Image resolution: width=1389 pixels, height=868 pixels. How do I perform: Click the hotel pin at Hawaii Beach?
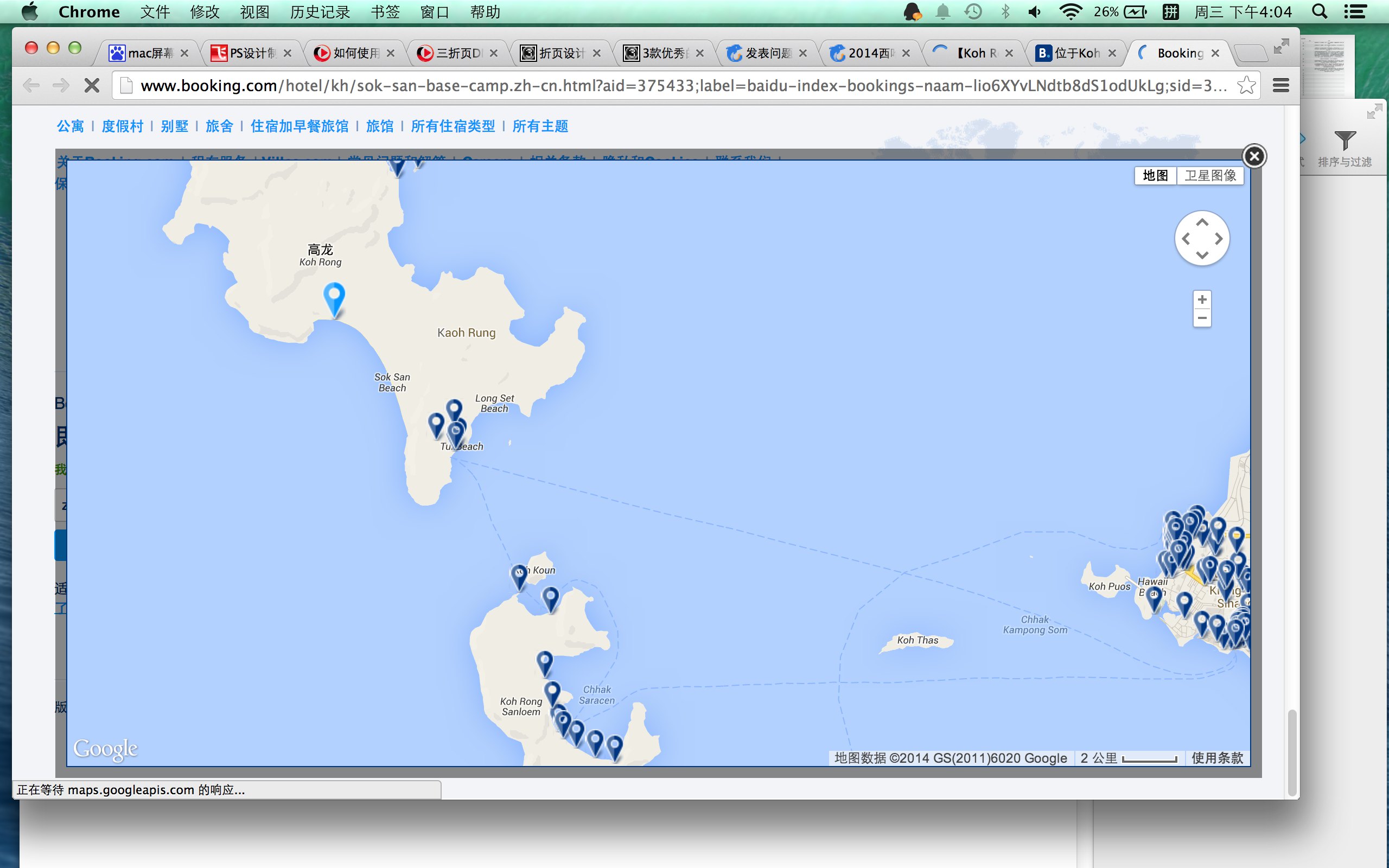[x=1154, y=599]
